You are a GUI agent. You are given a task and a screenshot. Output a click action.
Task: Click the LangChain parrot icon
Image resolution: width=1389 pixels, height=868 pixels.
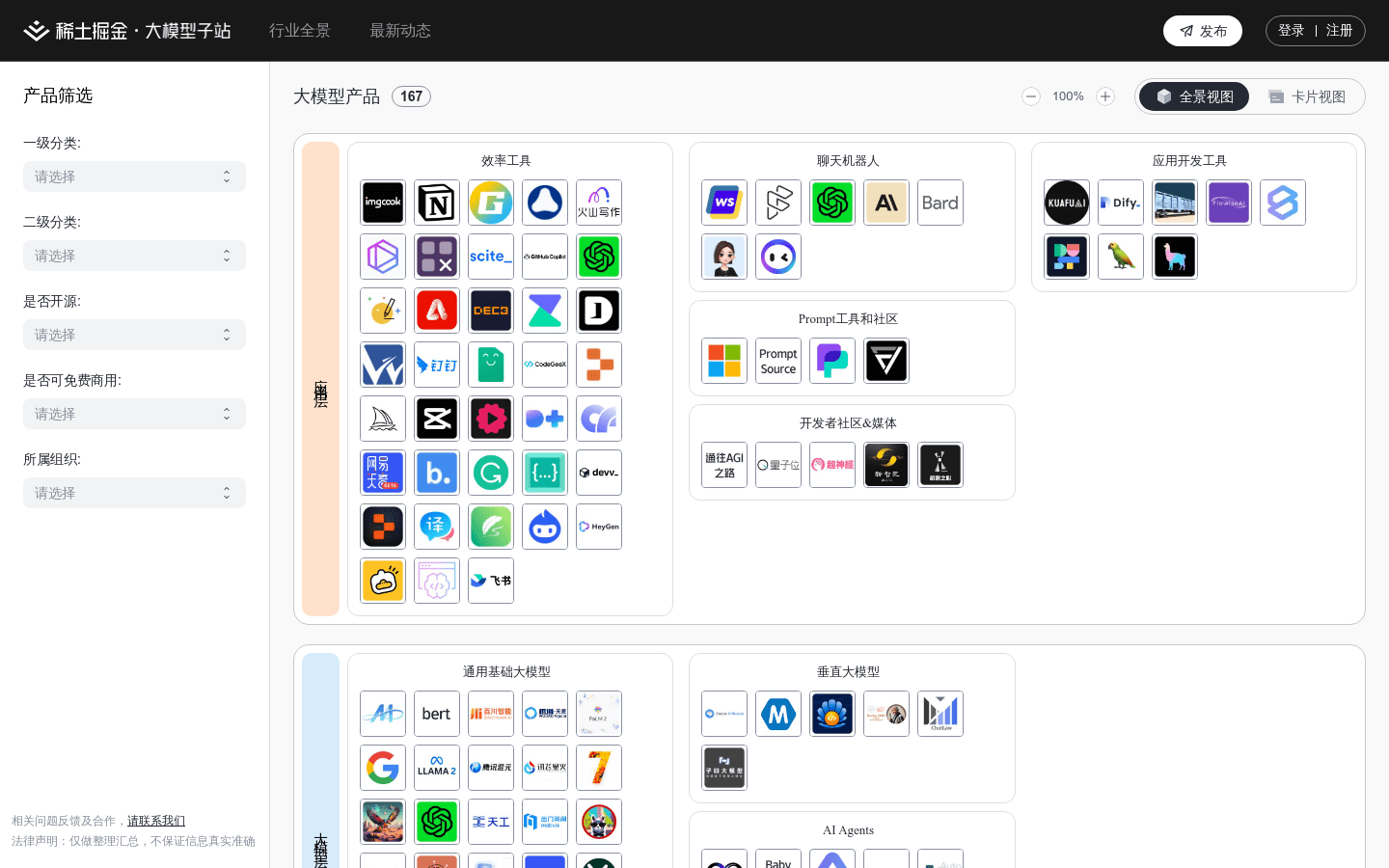pos(1121,257)
